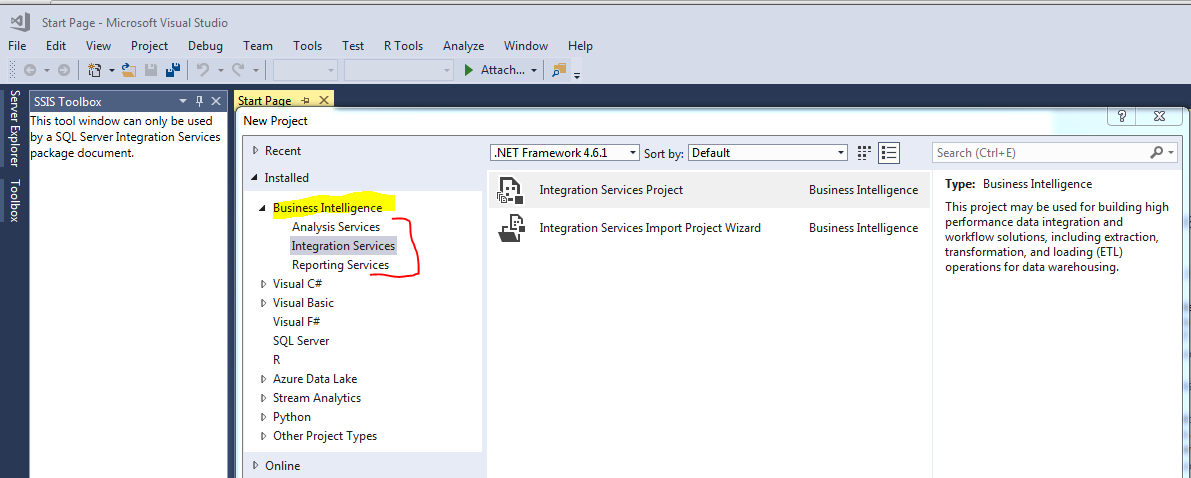This screenshot has width=1191, height=478.
Task: Close the SSIS Toolbox panel
Action: point(216,101)
